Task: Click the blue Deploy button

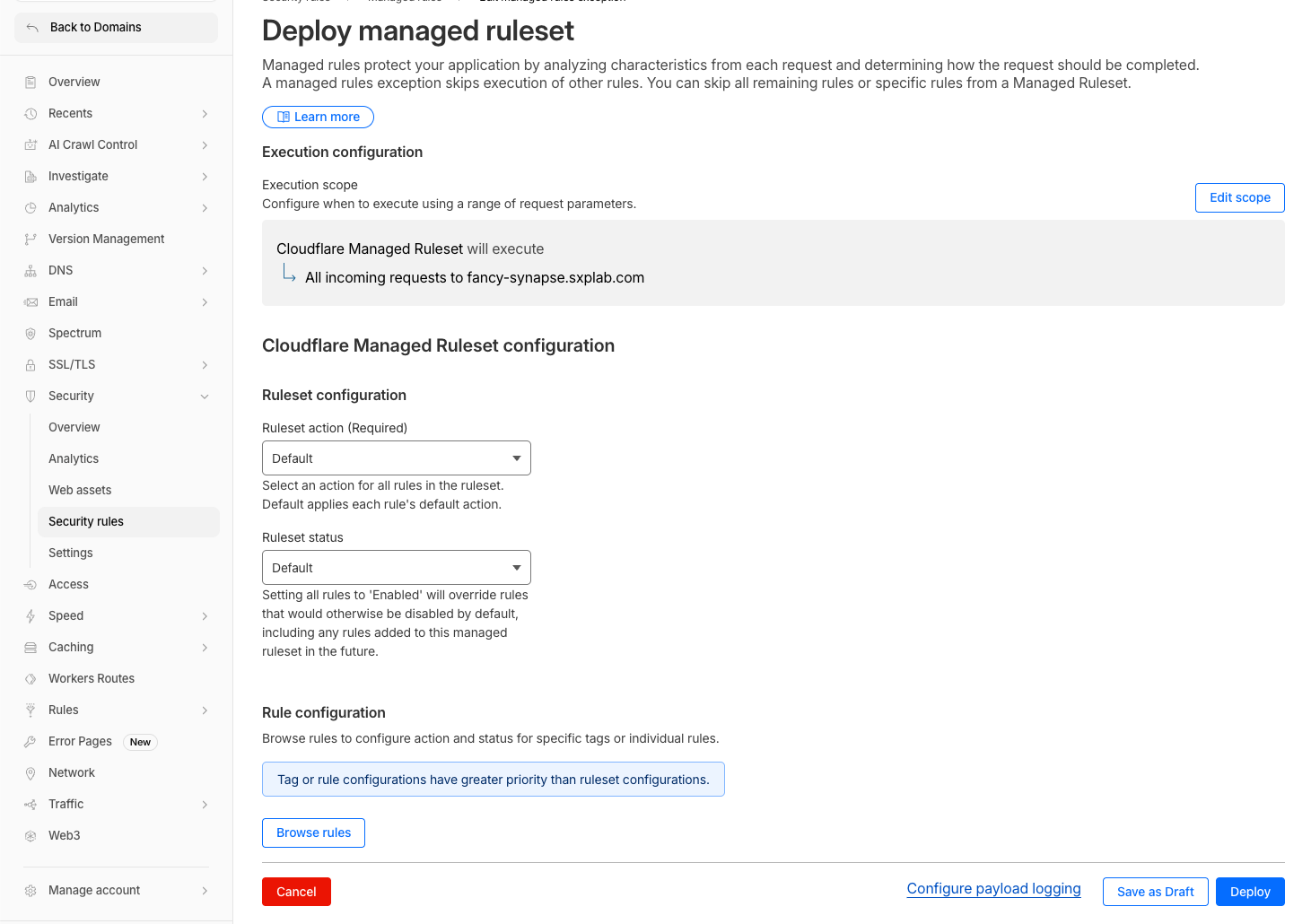Action: 1250,892
